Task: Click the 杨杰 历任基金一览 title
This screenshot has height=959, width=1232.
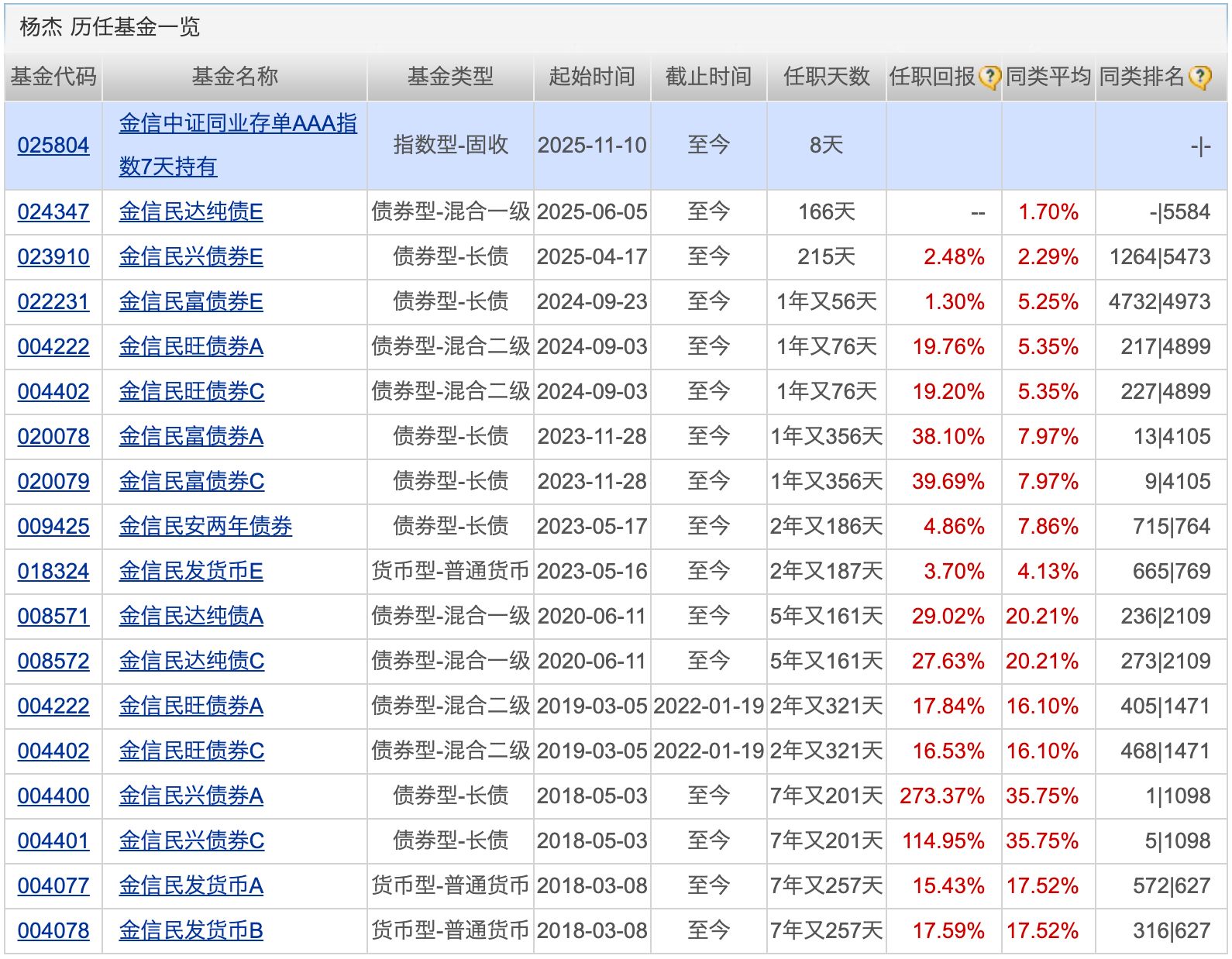Action: point(110,27)
